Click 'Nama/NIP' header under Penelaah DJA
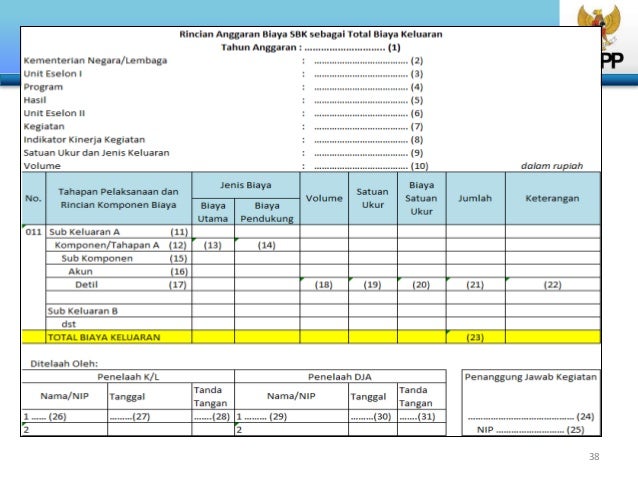This screenshot has height=479, width=638. pos(291,396)
